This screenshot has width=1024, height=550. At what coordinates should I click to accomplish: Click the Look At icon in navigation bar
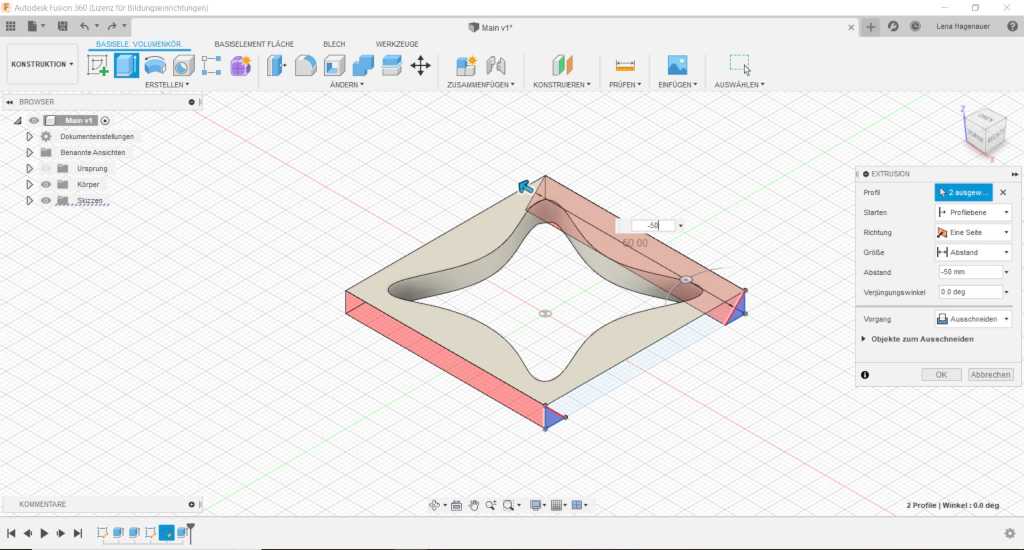456,505
